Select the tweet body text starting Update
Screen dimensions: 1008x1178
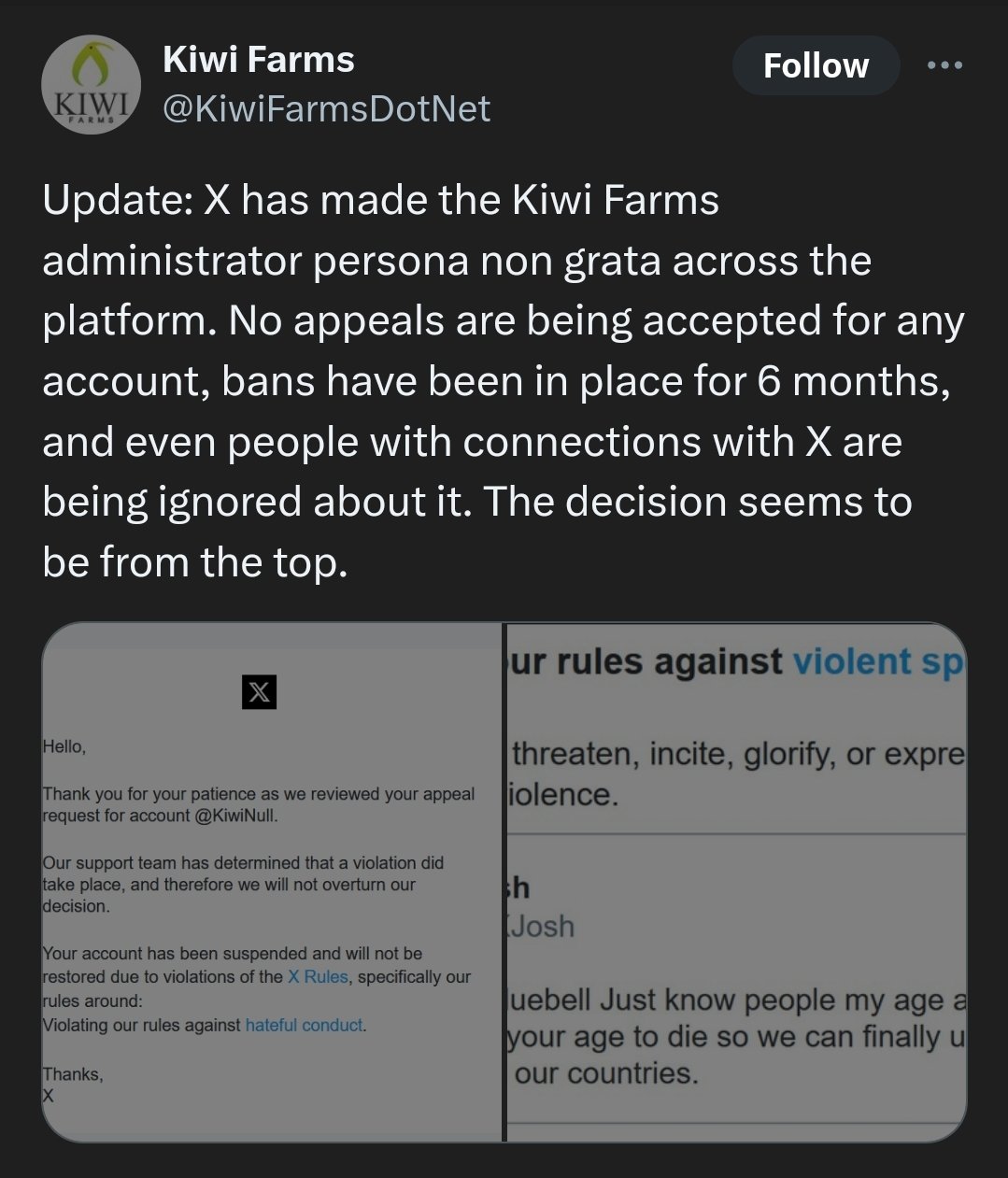point(504,381)
